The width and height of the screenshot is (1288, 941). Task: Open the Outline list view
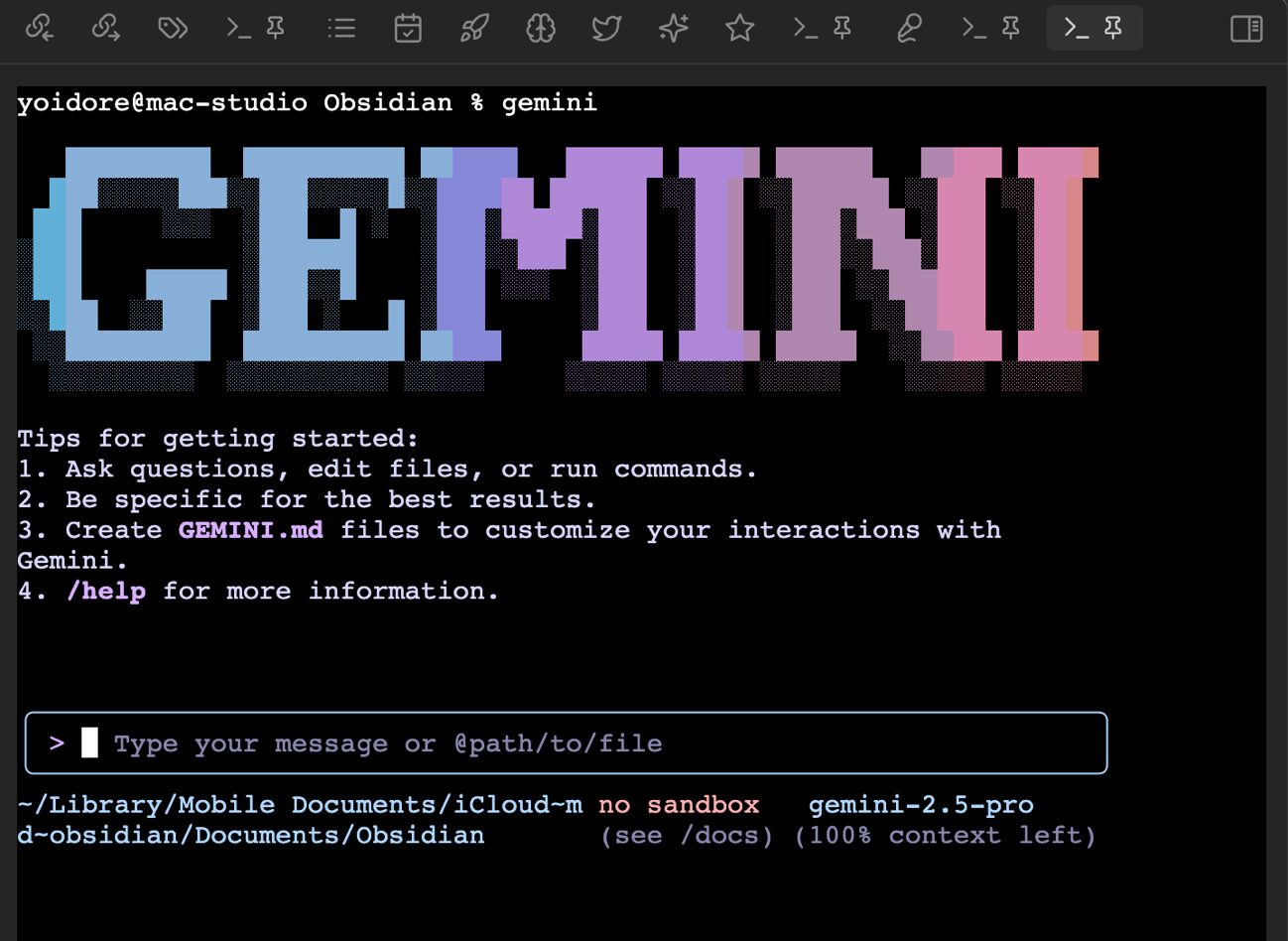(x=341, y=28)
